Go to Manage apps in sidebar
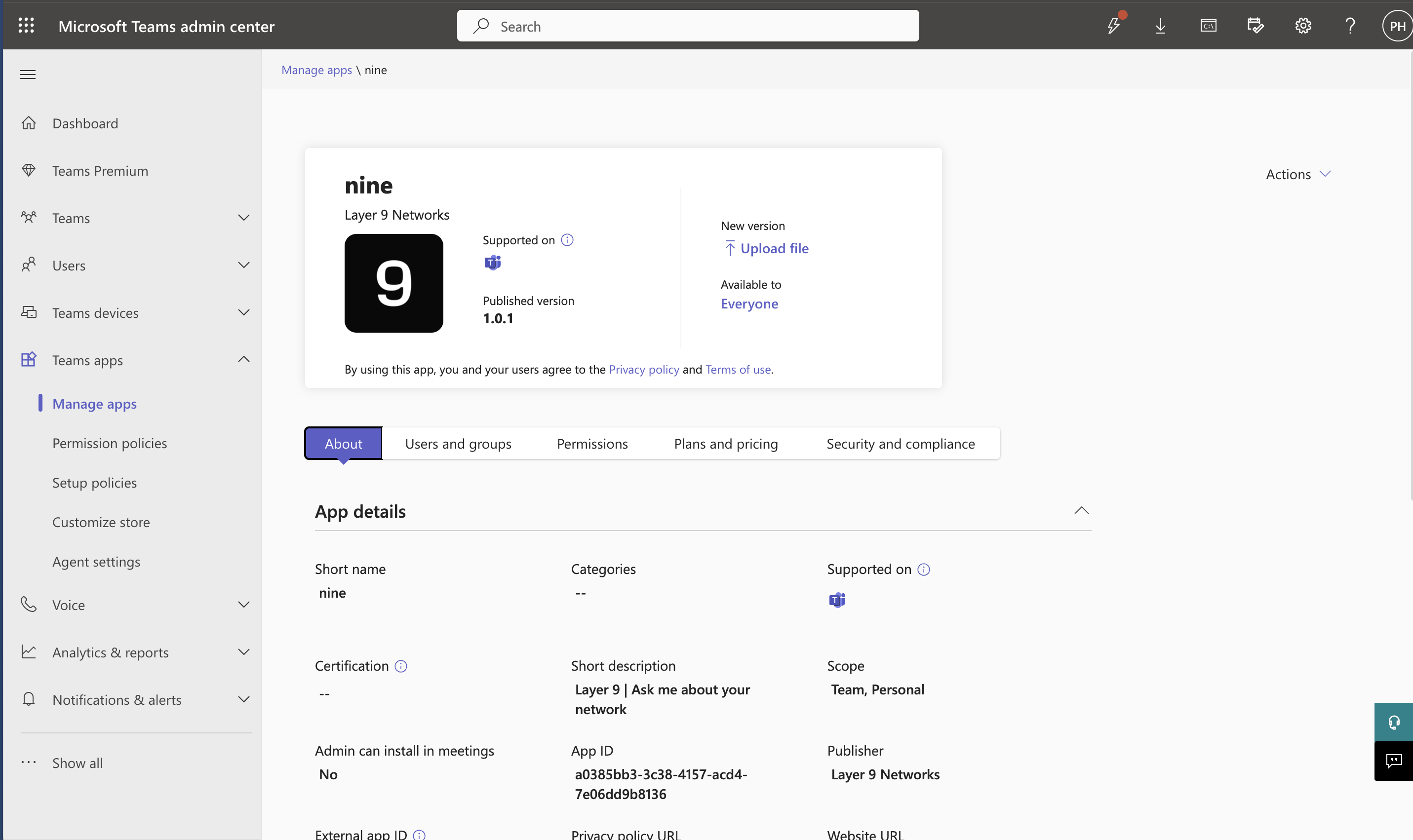The image size is (1413, 840). coord(94,404)
